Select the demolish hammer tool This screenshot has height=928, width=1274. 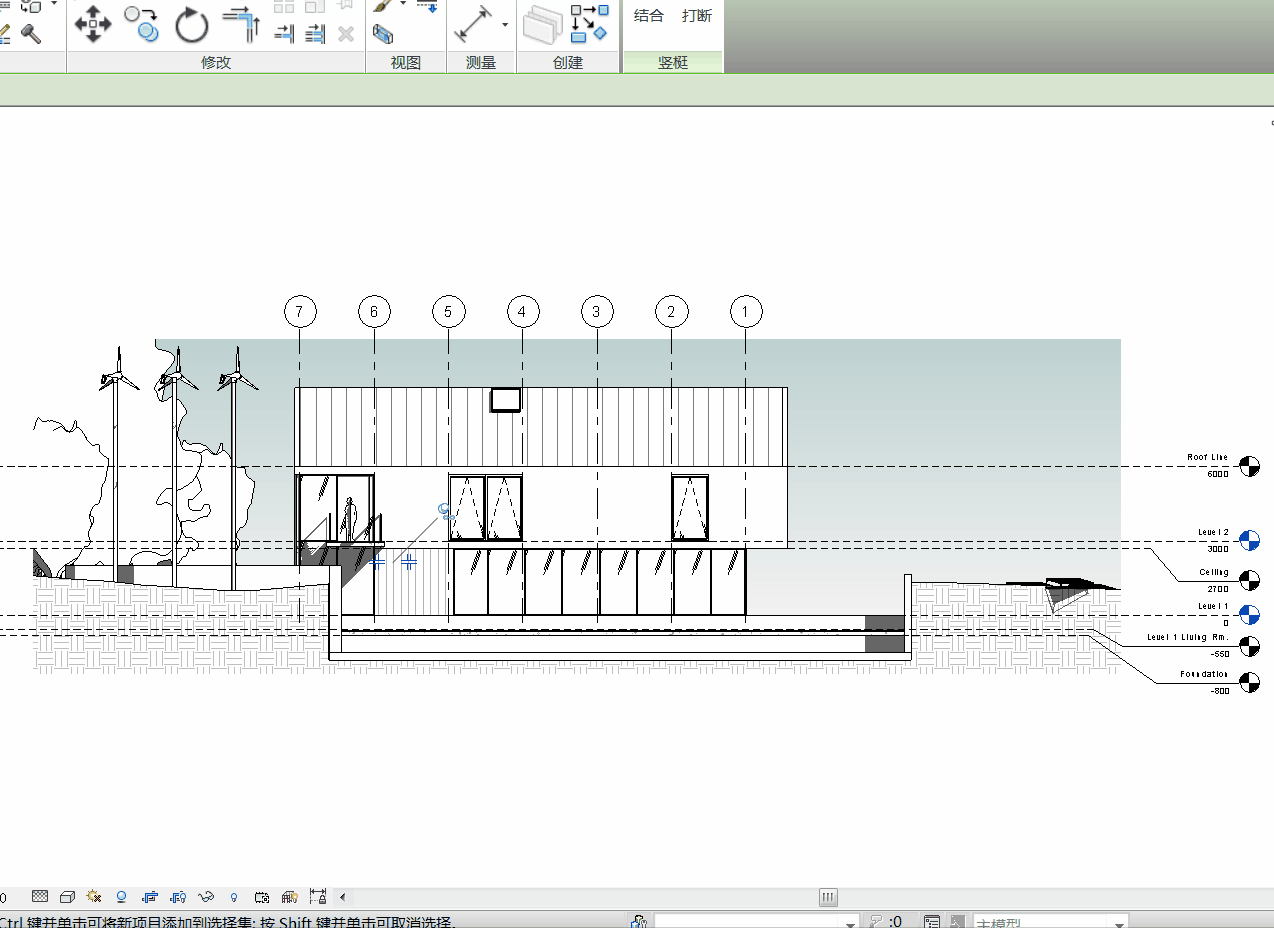pyautogui.click(x=31, y=34)
